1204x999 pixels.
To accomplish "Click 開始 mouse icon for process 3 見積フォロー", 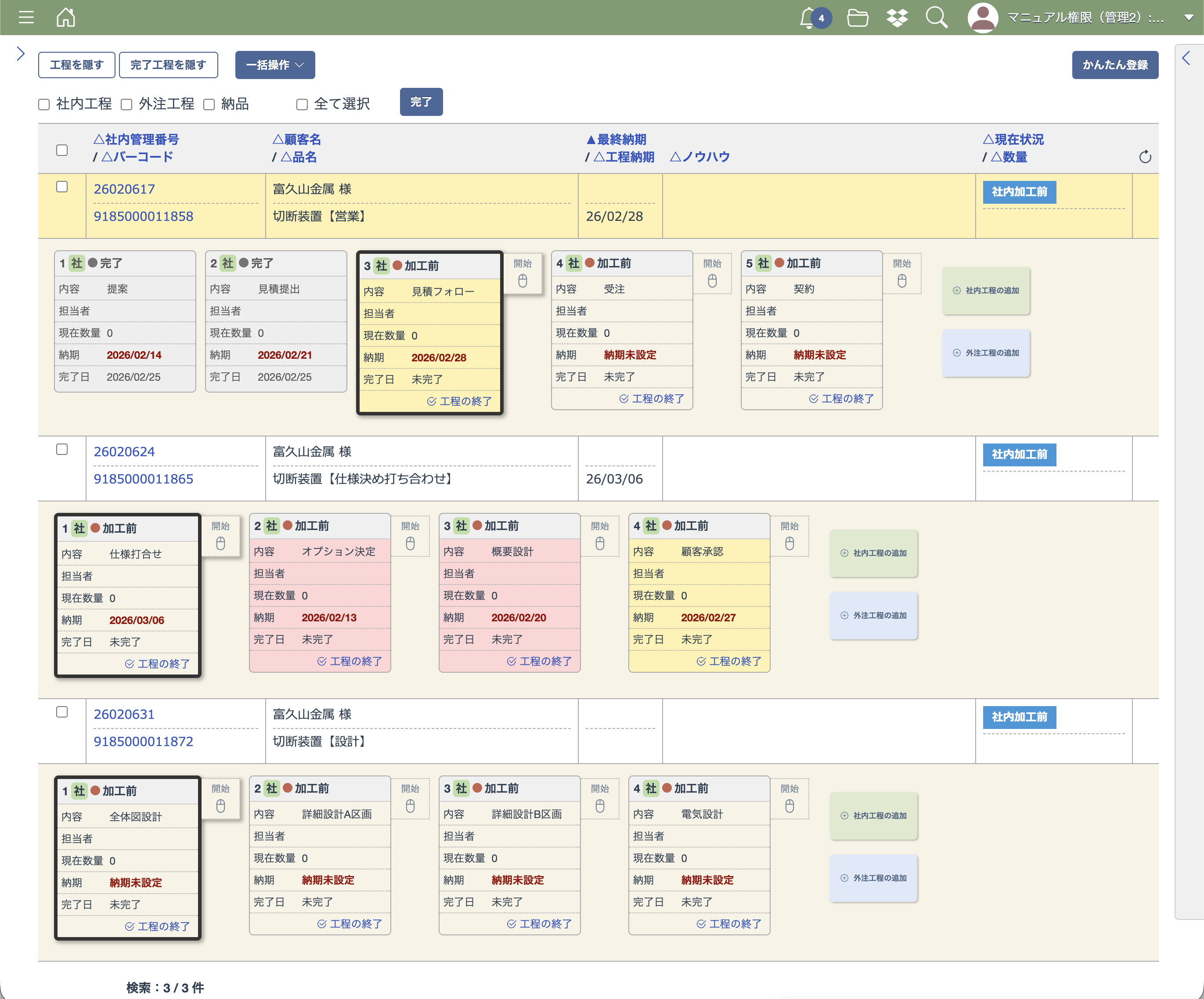I will click(523, 281).
